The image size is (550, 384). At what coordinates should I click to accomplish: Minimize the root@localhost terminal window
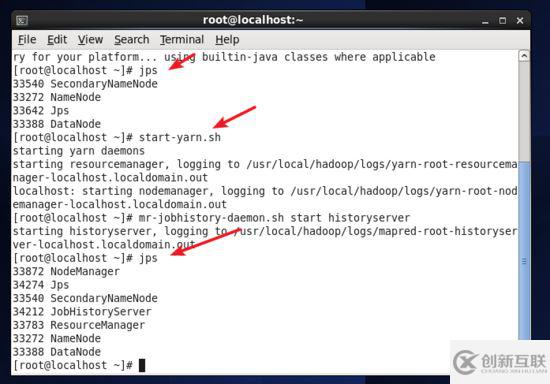(x=485, y=21)
